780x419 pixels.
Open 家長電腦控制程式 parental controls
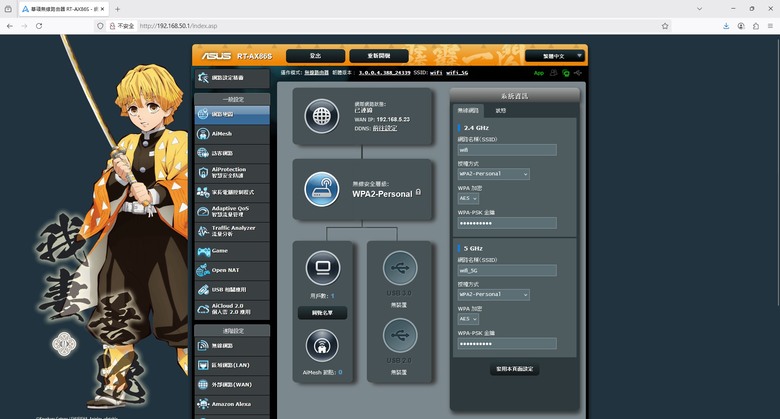pos(232,192)
